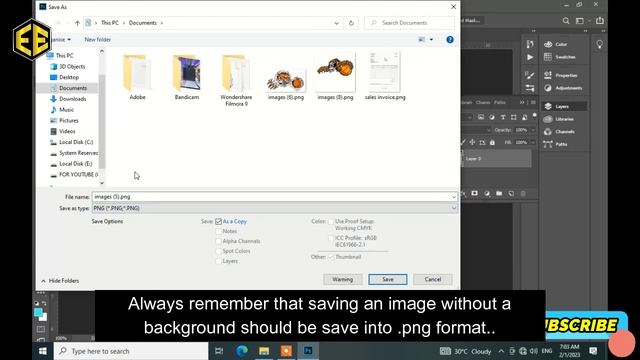The width and height of the screenshot is (640, 360).
Task: Collapse folders with Hide Folders
Action: pos(60,281)
